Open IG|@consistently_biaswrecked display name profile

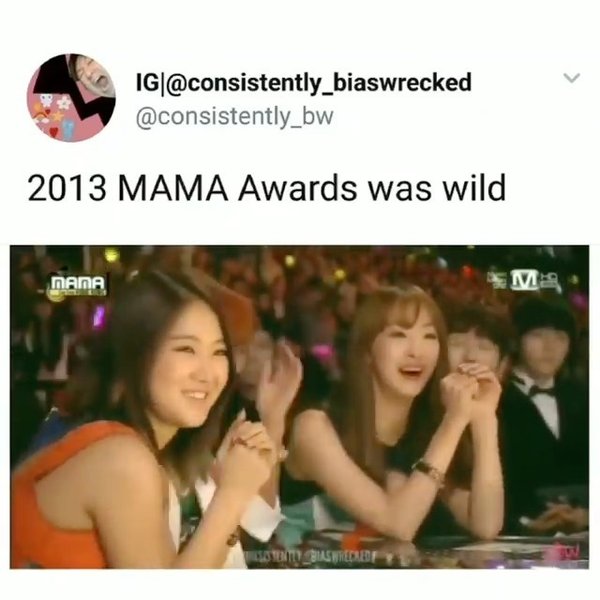(303, 82)
